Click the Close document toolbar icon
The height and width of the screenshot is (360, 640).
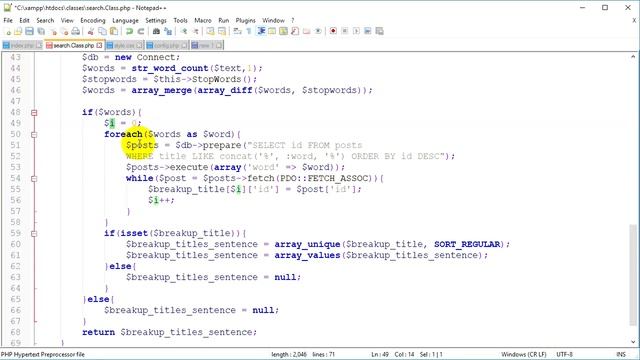click(x=53, y=31)
